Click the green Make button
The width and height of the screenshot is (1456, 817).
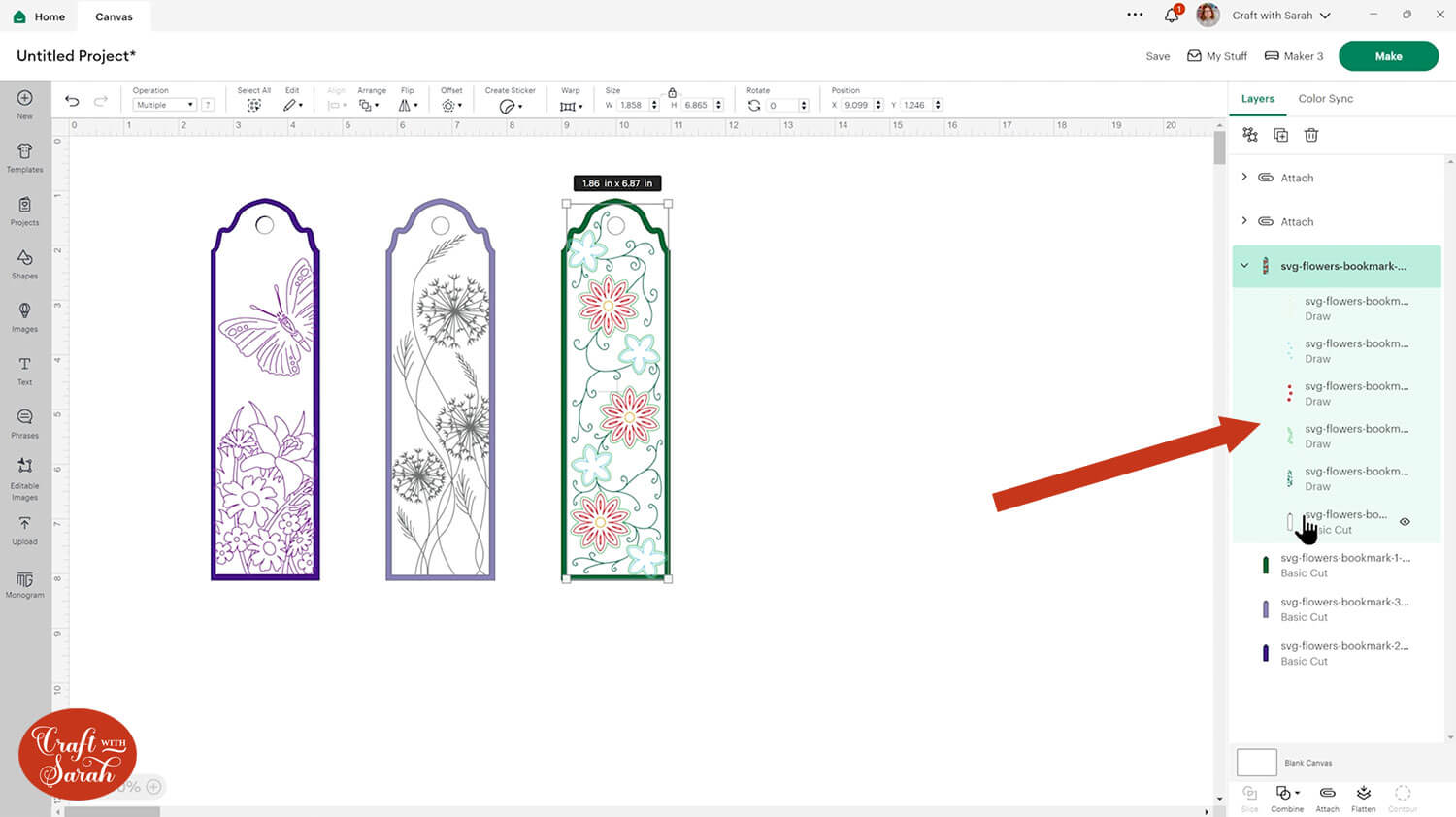point(1388,56)
